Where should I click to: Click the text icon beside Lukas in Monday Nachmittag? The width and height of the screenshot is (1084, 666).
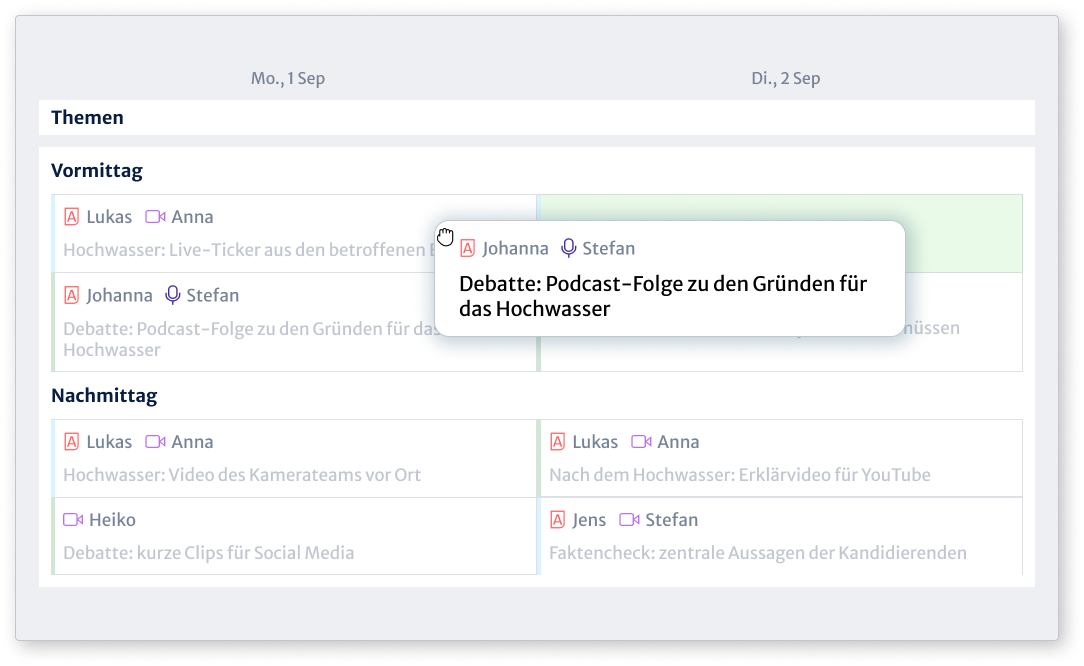(71, 441)
